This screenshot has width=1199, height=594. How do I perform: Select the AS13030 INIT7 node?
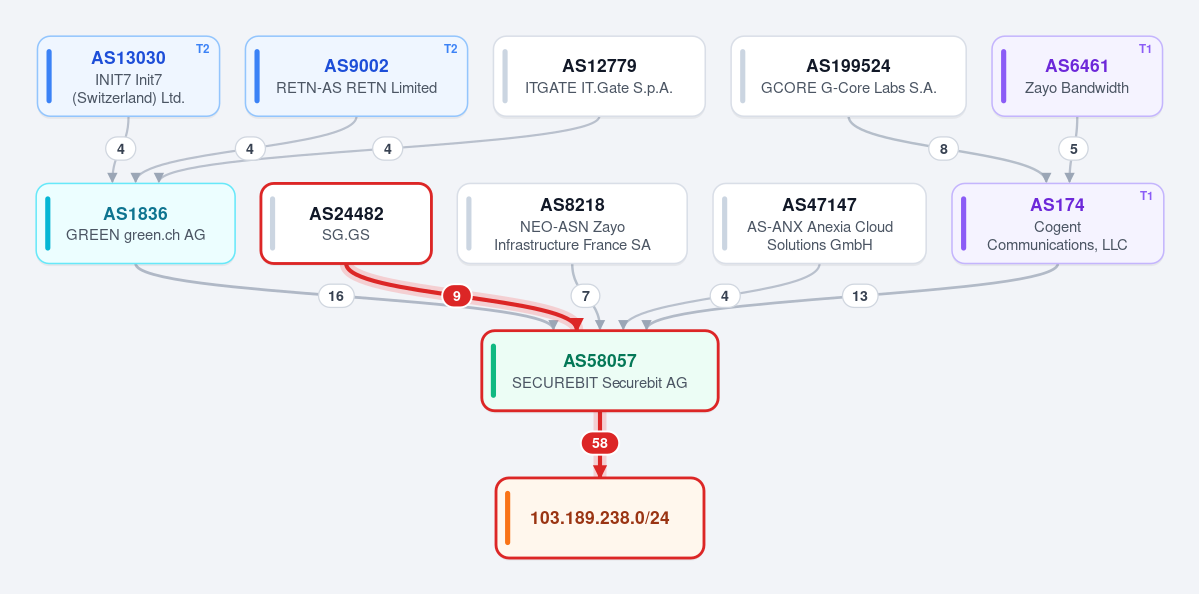[128, 76]
